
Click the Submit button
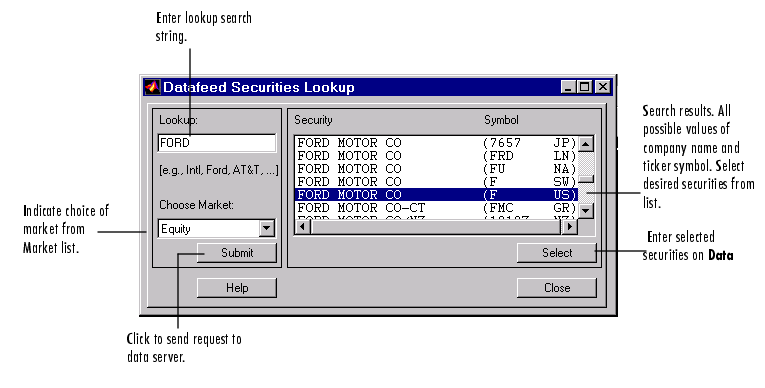coord(237,253)
